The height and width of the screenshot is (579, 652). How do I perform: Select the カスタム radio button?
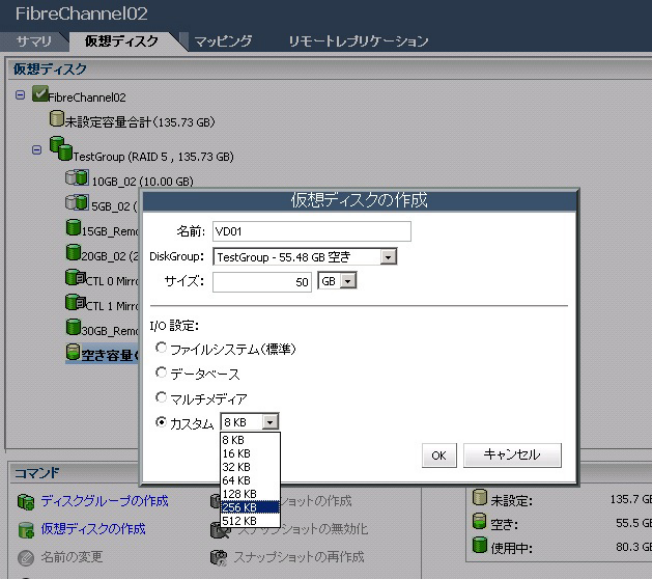161,422
